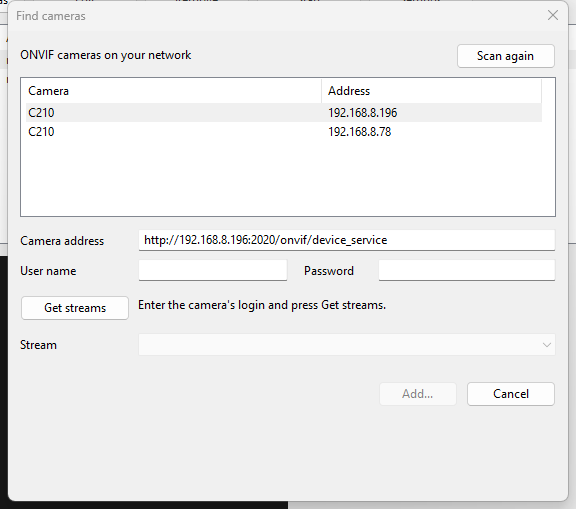The width and height of the screenshot is (576, 509).
Task: Click into the User name field
Action: coord(213,270)
